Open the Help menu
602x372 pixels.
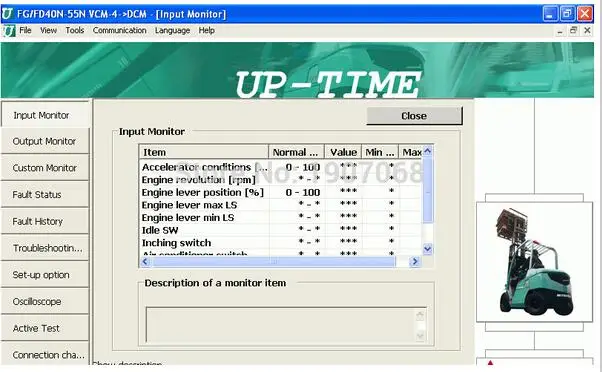tap(207, 30)
